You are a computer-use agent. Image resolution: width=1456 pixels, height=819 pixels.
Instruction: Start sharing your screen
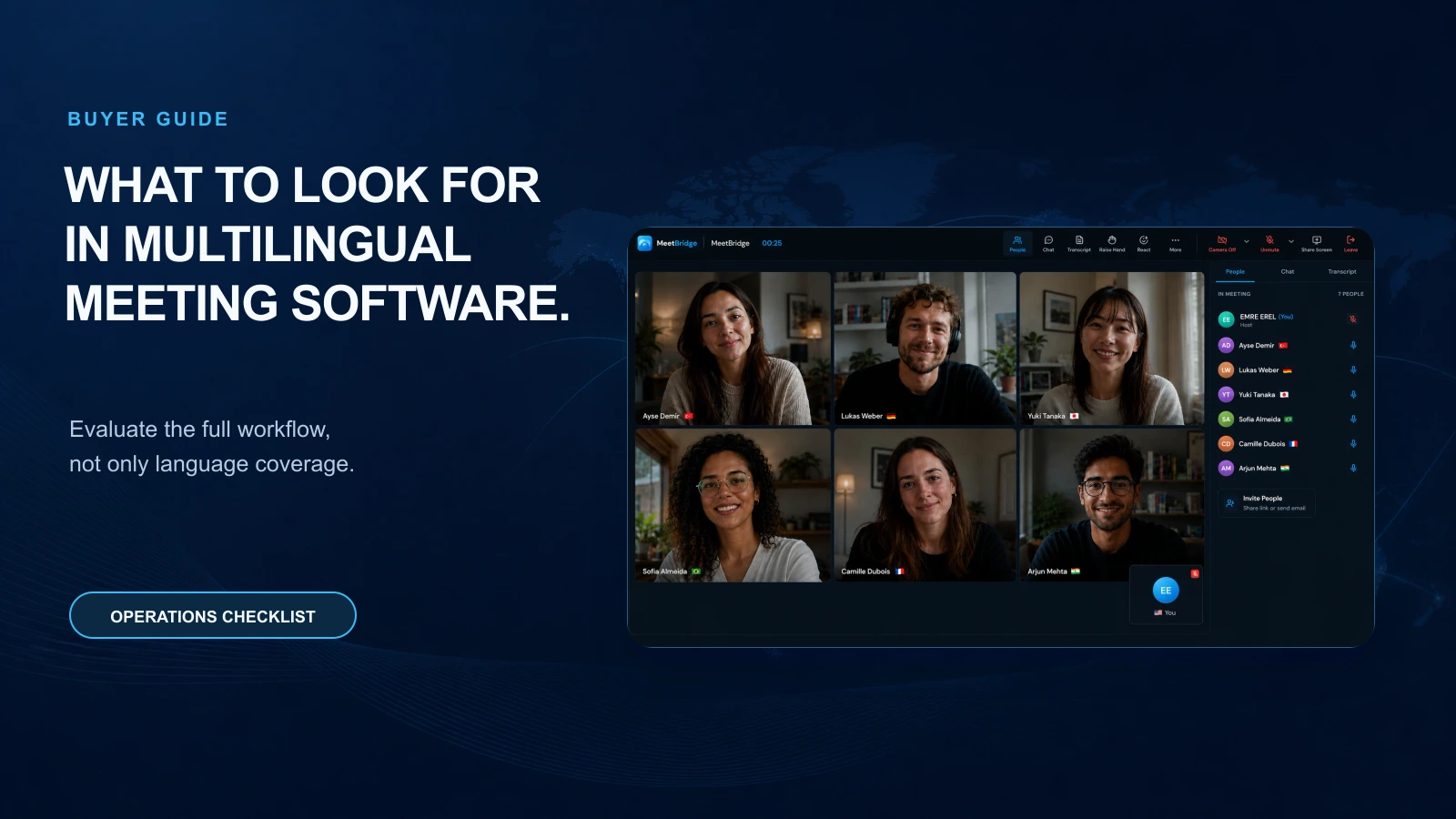tap(1316, 243)
